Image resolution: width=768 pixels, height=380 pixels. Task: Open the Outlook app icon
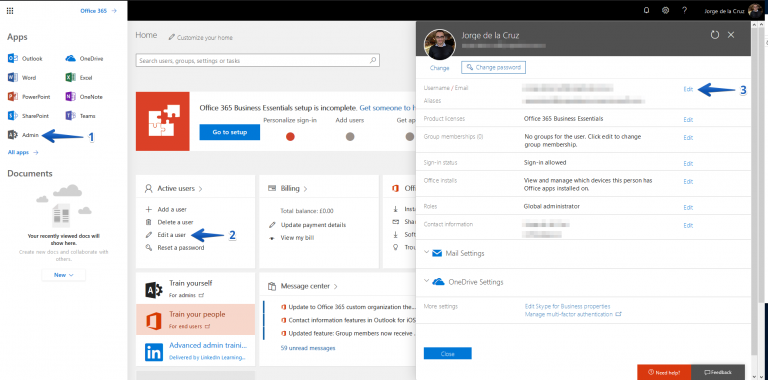pyautogui.click(x=13, y=58)
